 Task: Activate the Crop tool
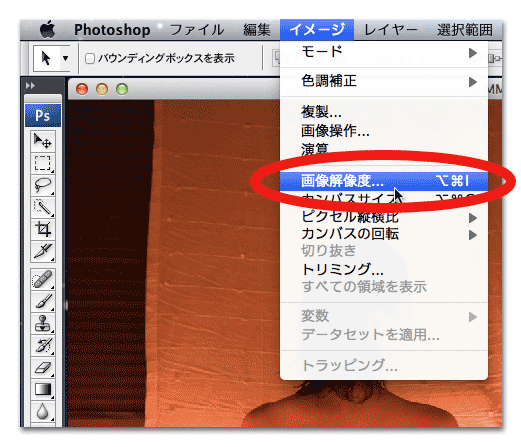pyautogui.click(x=43, y=229)
